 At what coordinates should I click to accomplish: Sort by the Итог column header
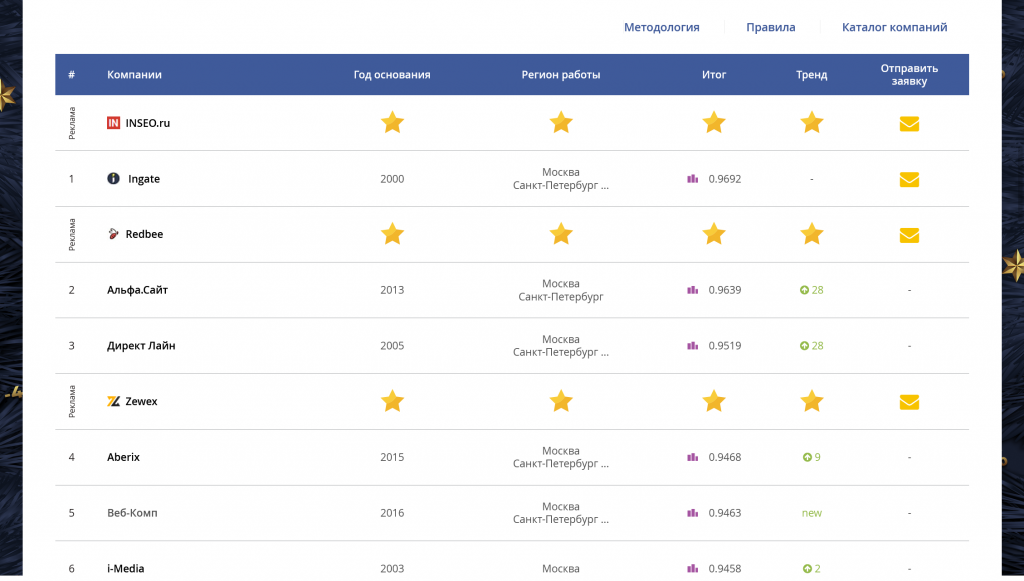(x=714, y=74)
